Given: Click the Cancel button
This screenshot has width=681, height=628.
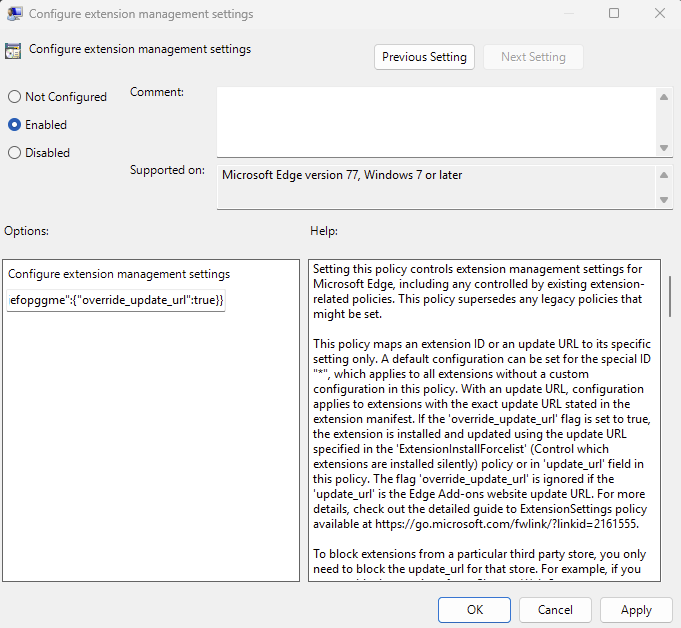Looking at the screenshot, I should click(x=555, y=609).
